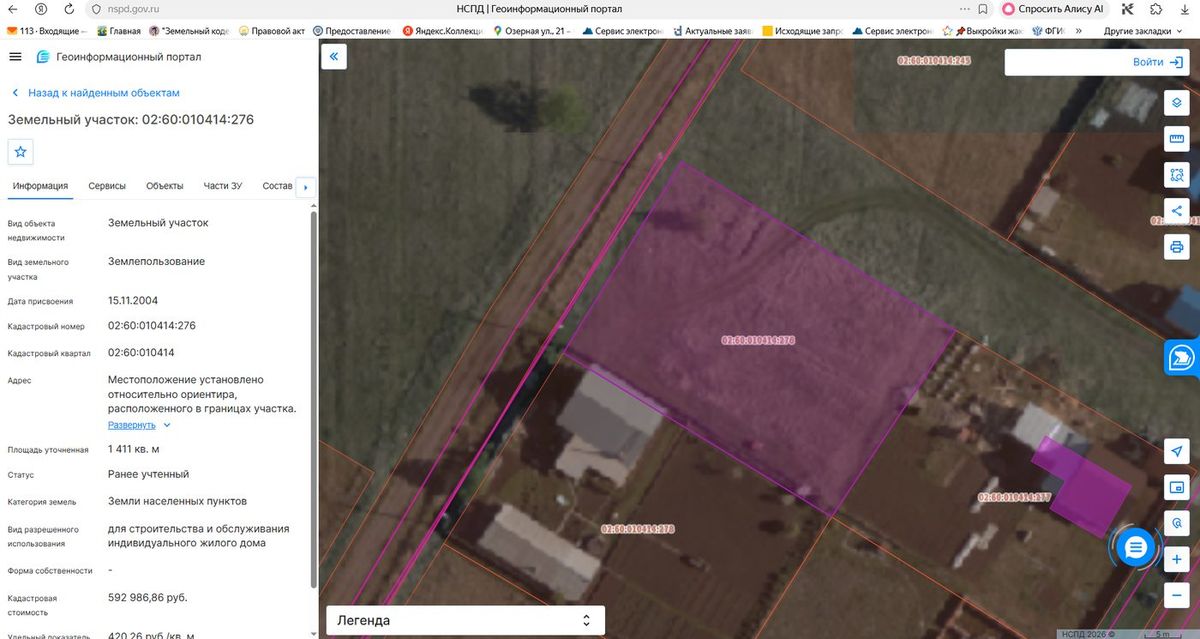Add parcel to favorites with star icon
The image size is (1200, 639).
pyautogui.click(x=21, y=152)
